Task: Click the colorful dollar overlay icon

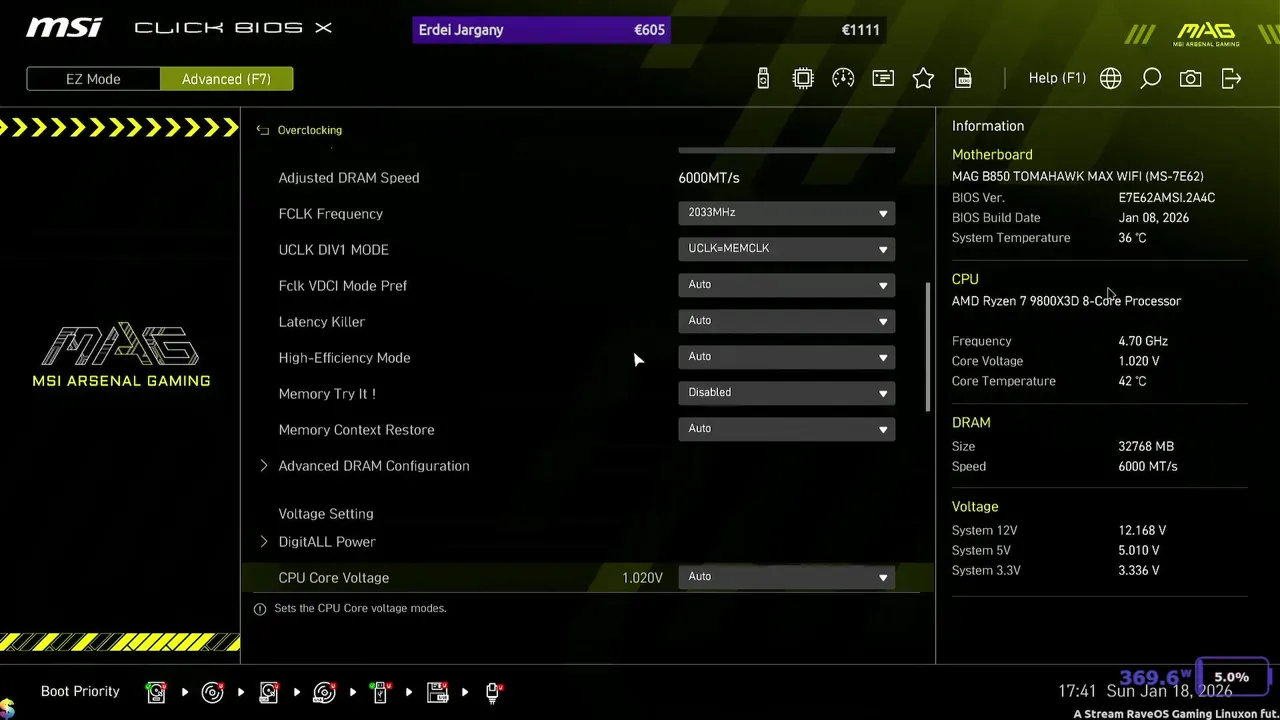Action: 7,709
